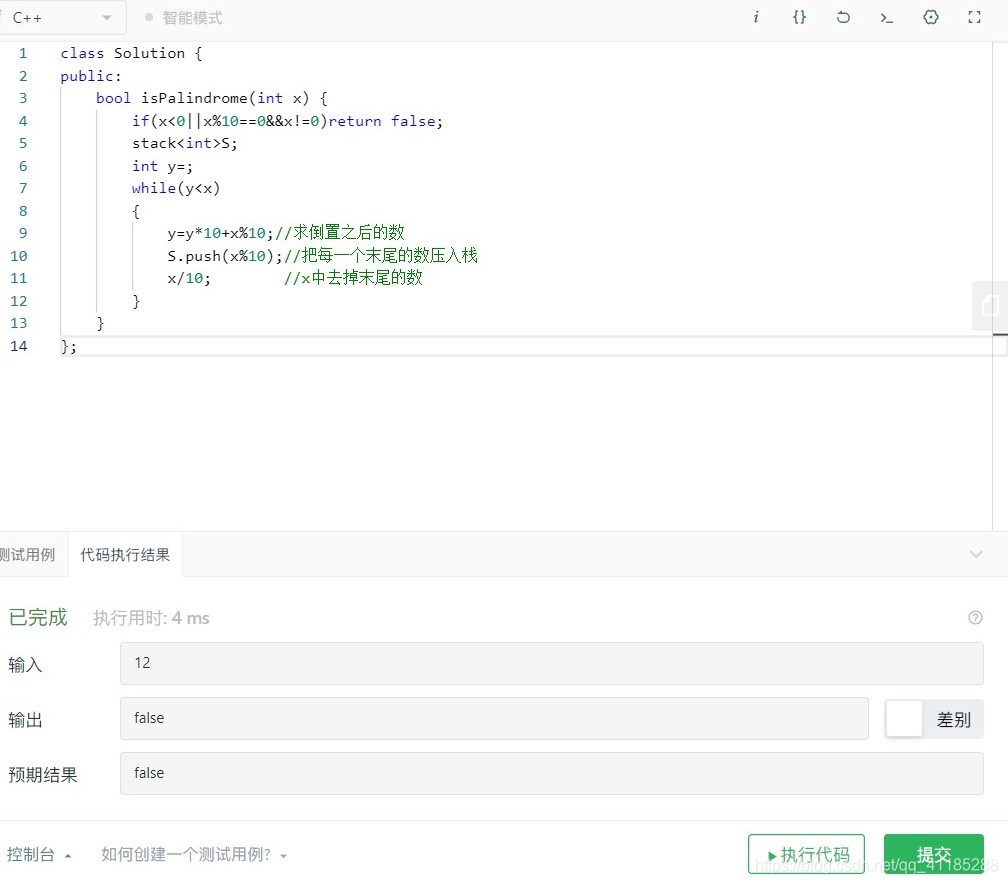Click the 执行用时: 4 ms text
1008x884 pixels.
(x=151, y=618)
